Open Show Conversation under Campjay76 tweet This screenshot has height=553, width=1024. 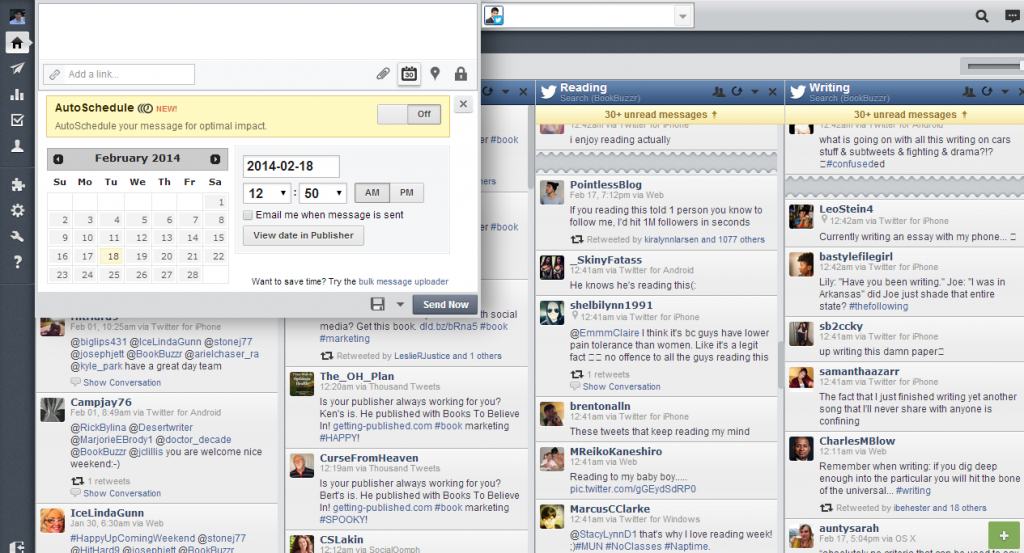tap(121, 494)
